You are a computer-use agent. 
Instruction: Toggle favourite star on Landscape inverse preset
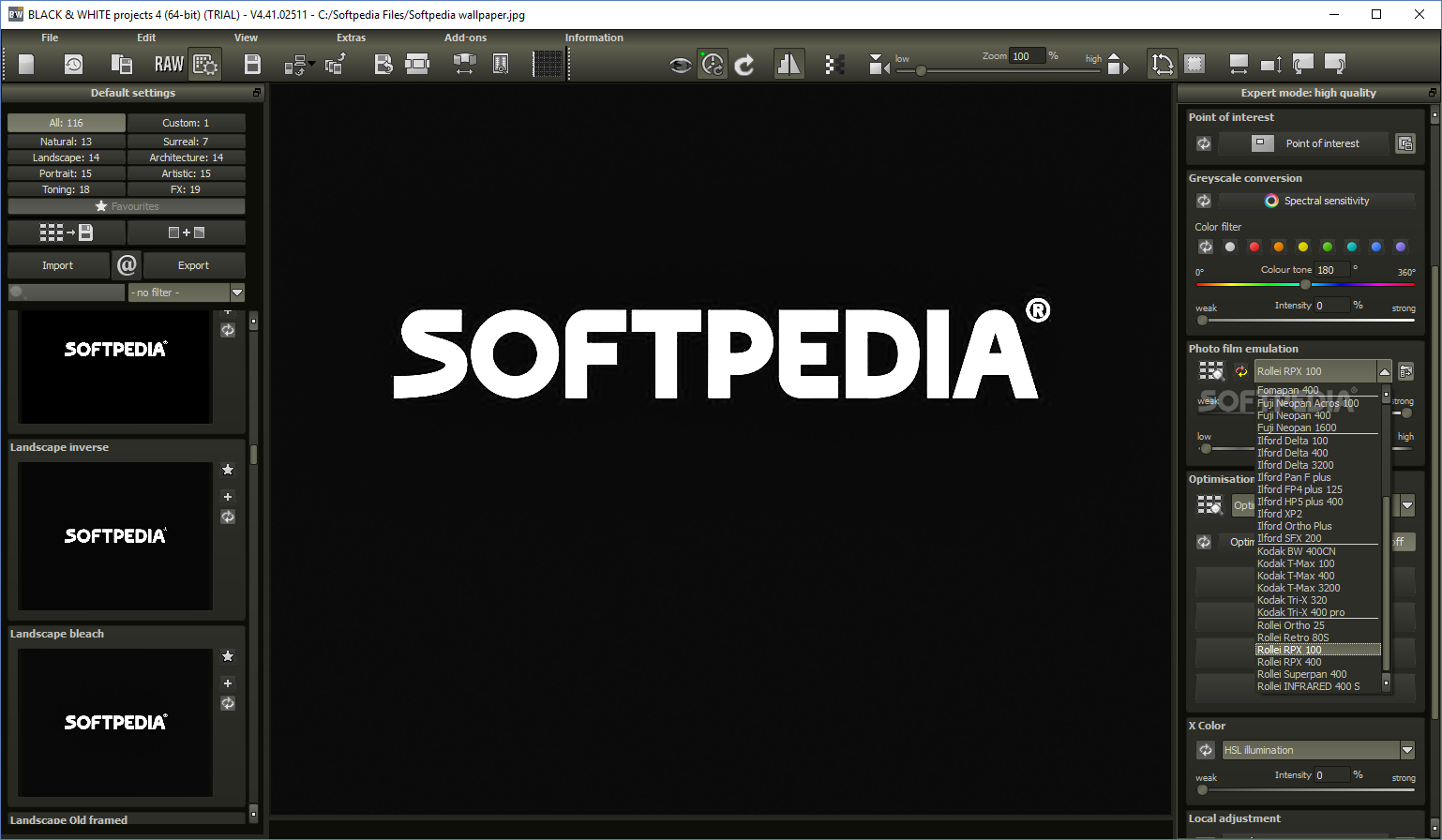coord(228,470)
